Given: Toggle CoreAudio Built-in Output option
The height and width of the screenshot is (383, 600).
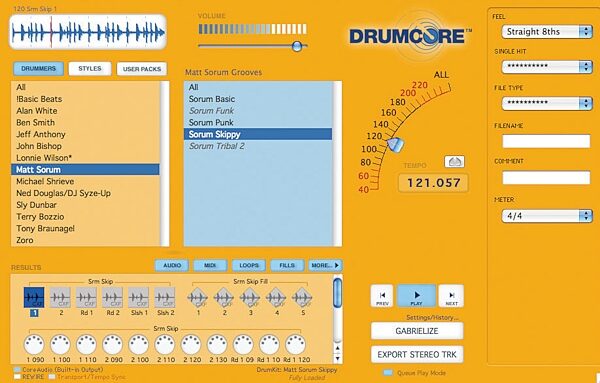Looking at the screenshot, I should (x=17, y=370).
